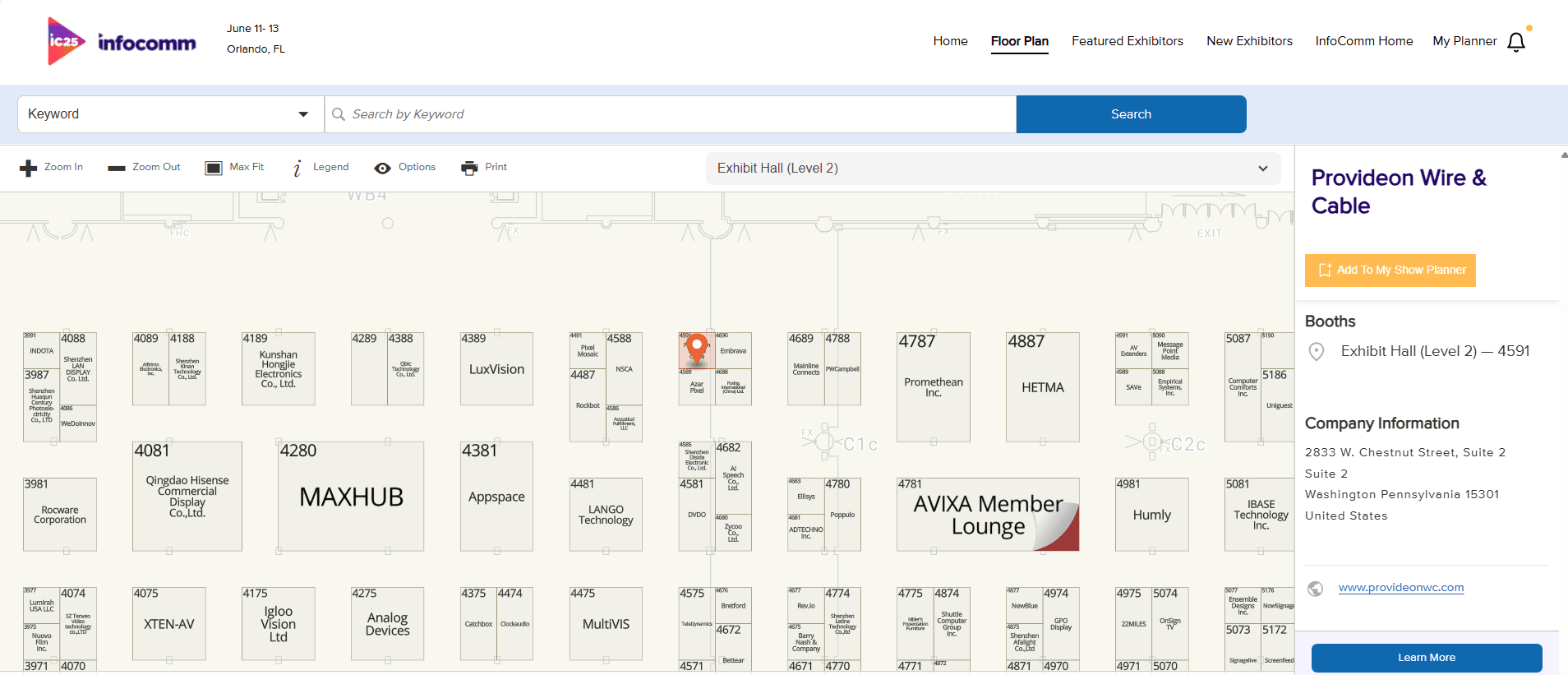Select LANGO Technology booth 4481
The image size is (1568, 675).
pyautogui.click(x=606, y=515)
